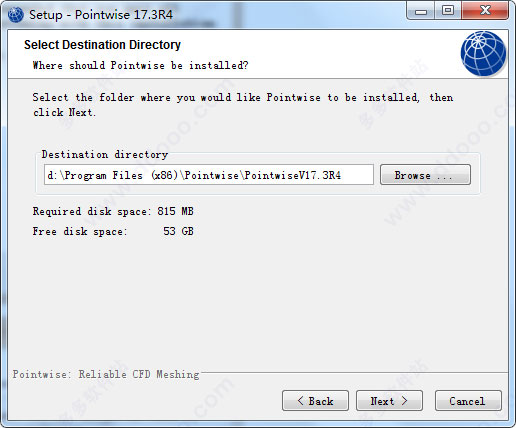
Task: Click the 'Required disk space:' label
Action: [x=92, y=211]
